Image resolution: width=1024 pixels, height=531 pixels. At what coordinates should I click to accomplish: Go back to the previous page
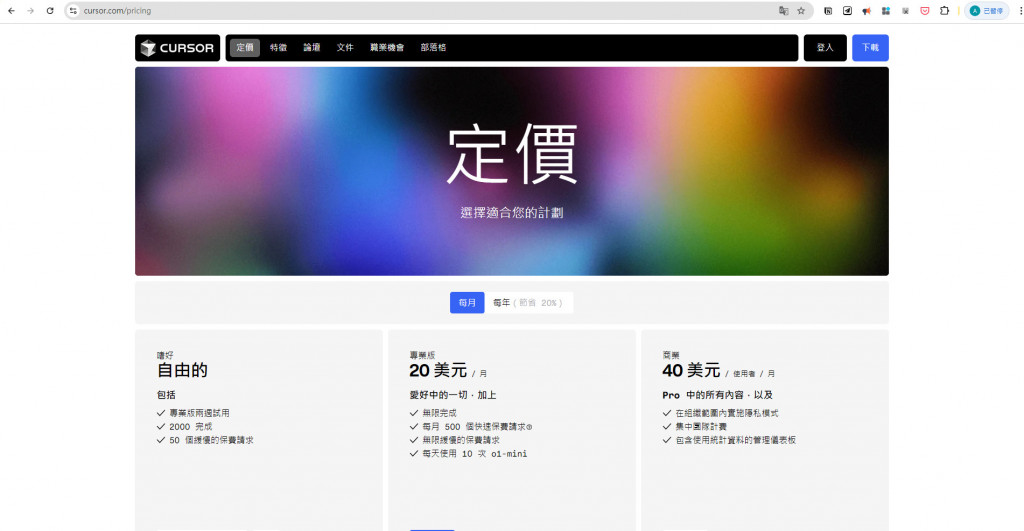(11, 10)
